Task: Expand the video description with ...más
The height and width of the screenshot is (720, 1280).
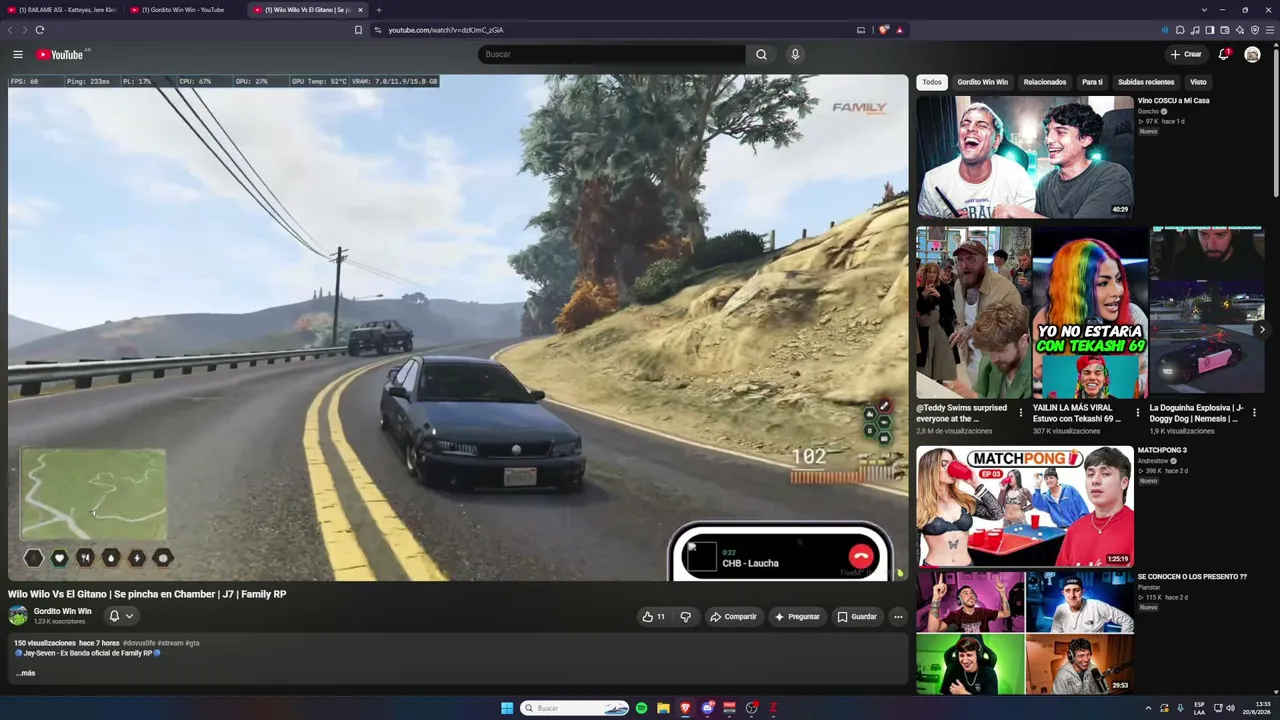Action: click(x=25, y=673)
